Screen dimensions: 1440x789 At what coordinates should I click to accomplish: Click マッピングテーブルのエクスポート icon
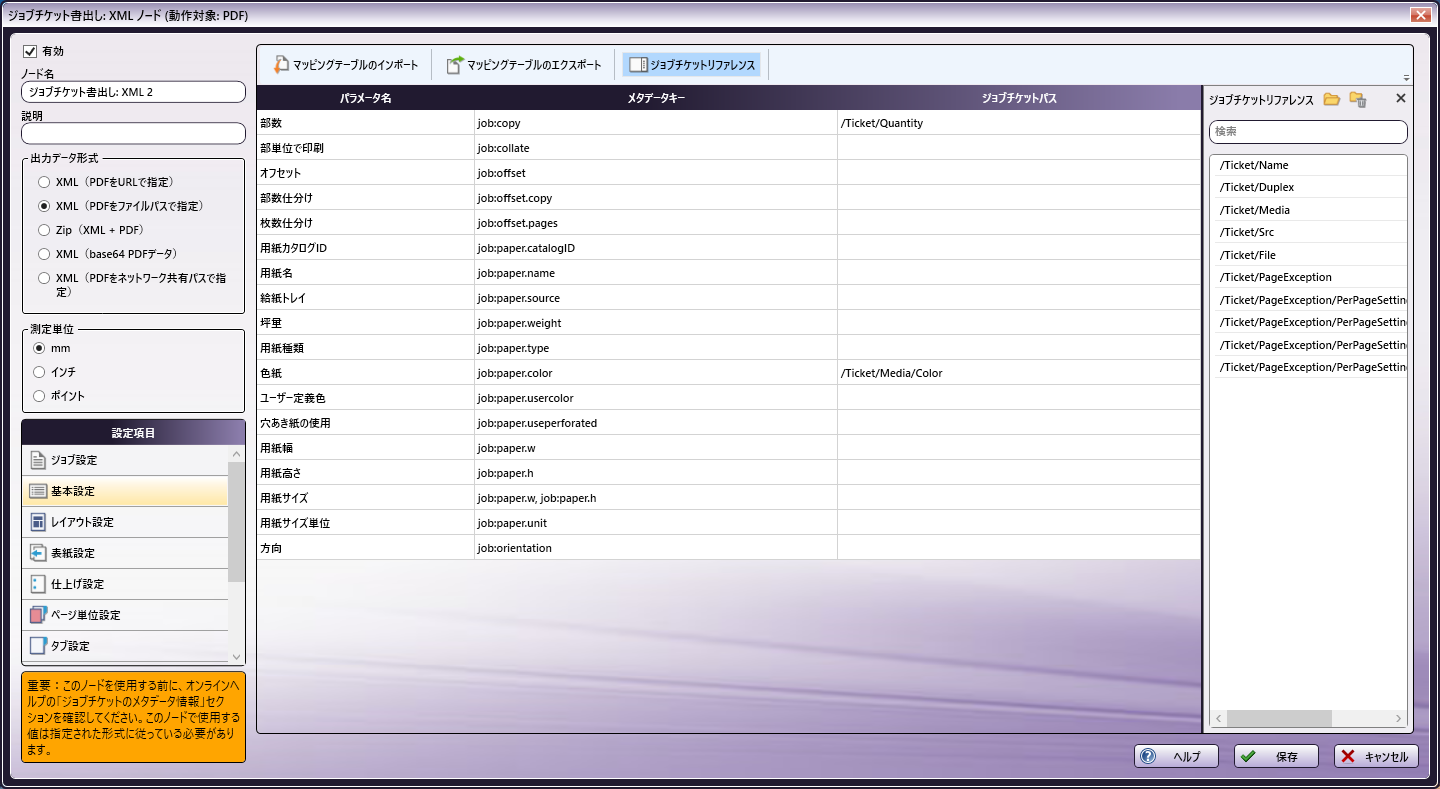pos(454,65)
